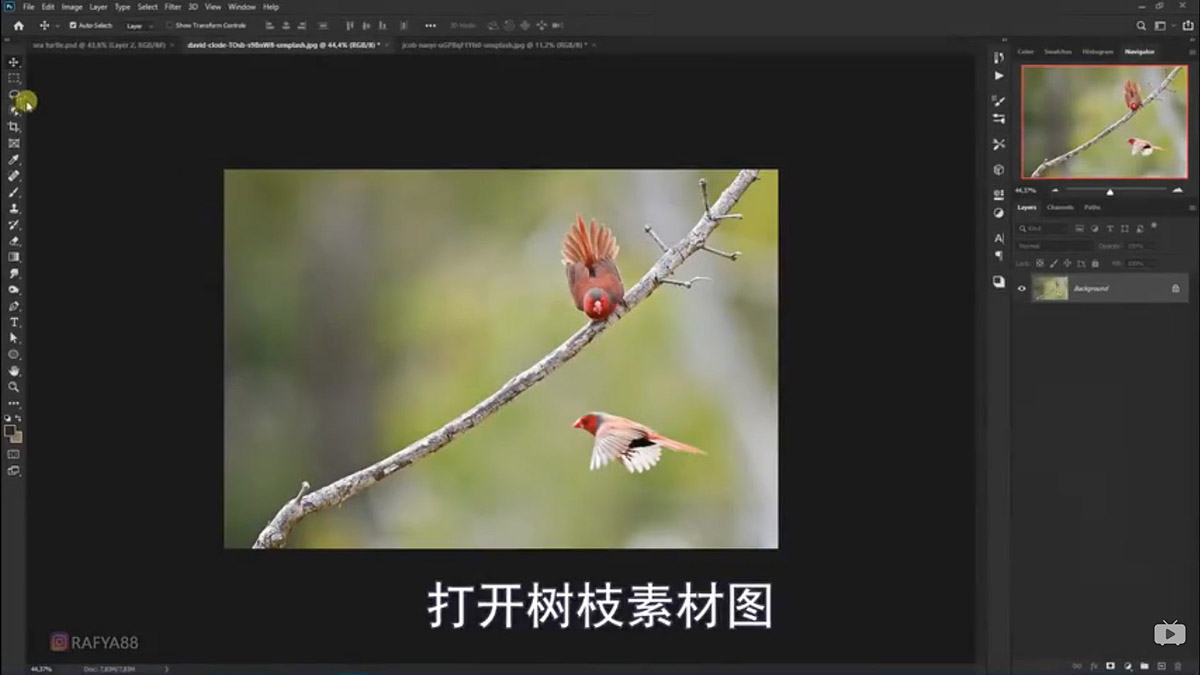The width and height of the screenshot is (1200, 675).
Task: Switch to the Channels tab
Action: point(1059,207)
